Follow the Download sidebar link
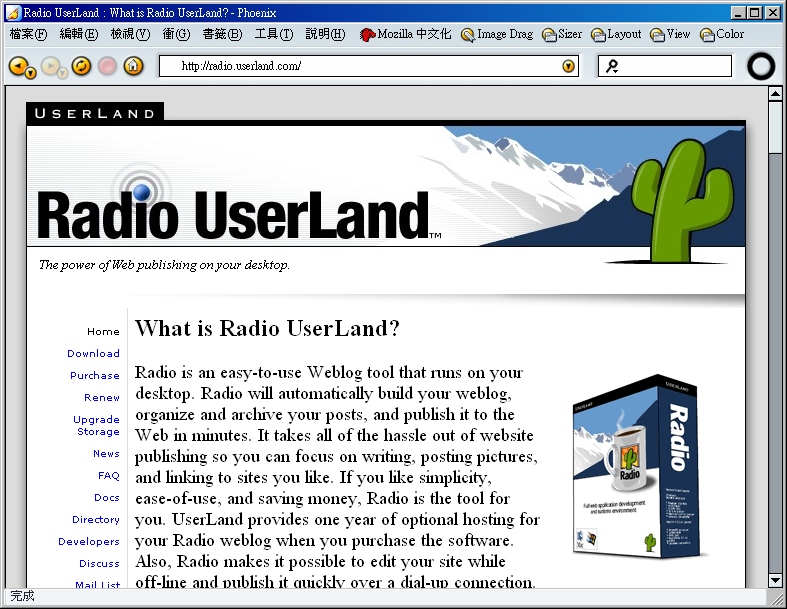 coord(93,353)
